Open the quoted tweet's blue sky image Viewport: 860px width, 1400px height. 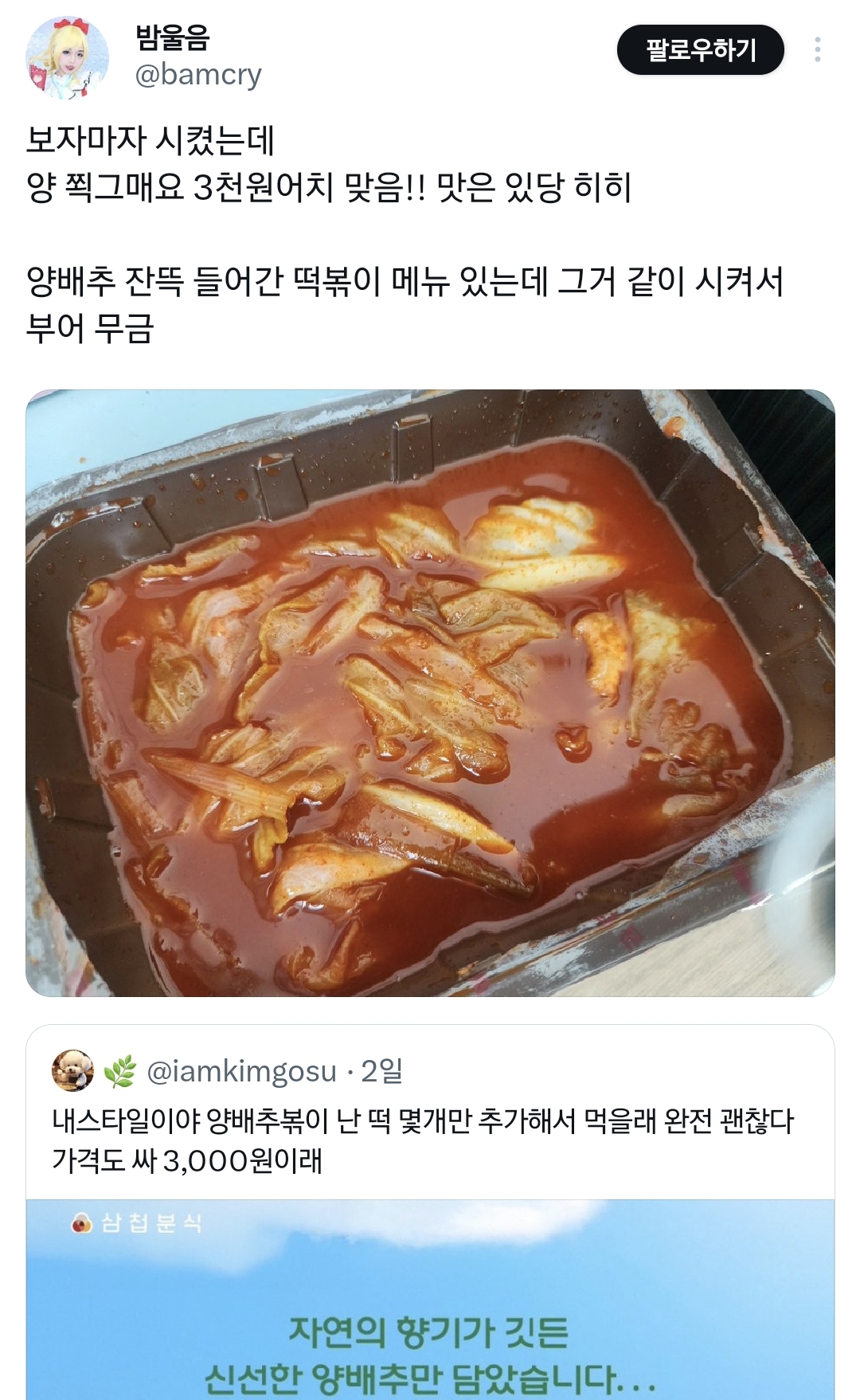430,1300
